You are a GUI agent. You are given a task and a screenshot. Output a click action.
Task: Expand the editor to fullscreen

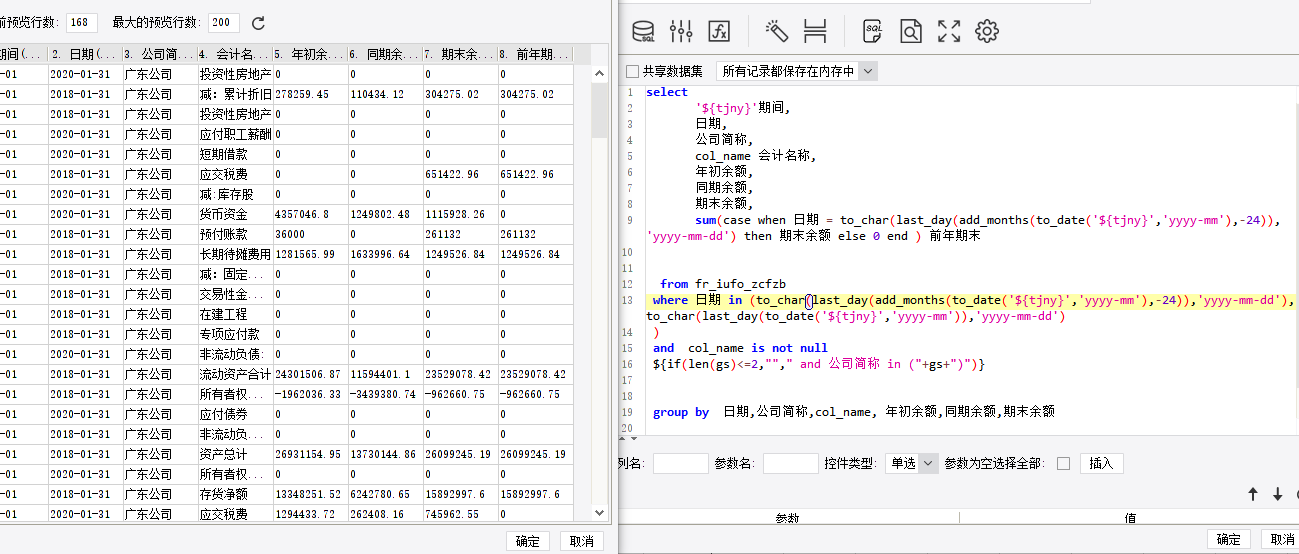pyautogui.click(x=949, y=32)
